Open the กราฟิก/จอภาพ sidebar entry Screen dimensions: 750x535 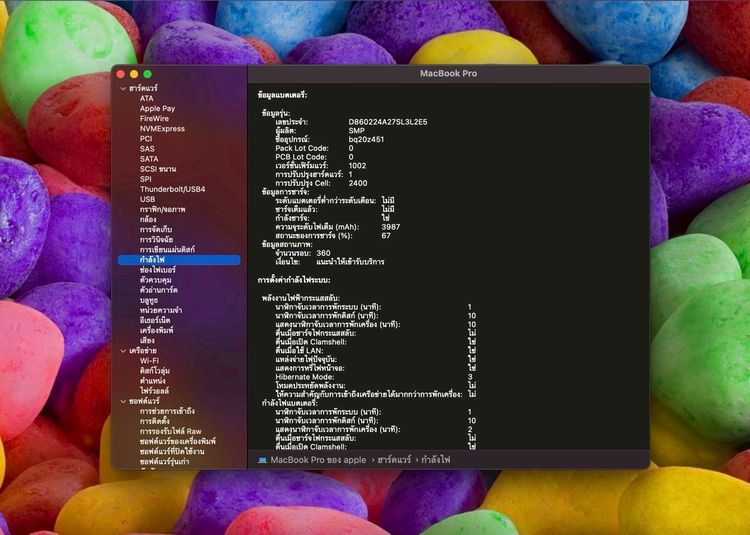click(x=163, y=209)
